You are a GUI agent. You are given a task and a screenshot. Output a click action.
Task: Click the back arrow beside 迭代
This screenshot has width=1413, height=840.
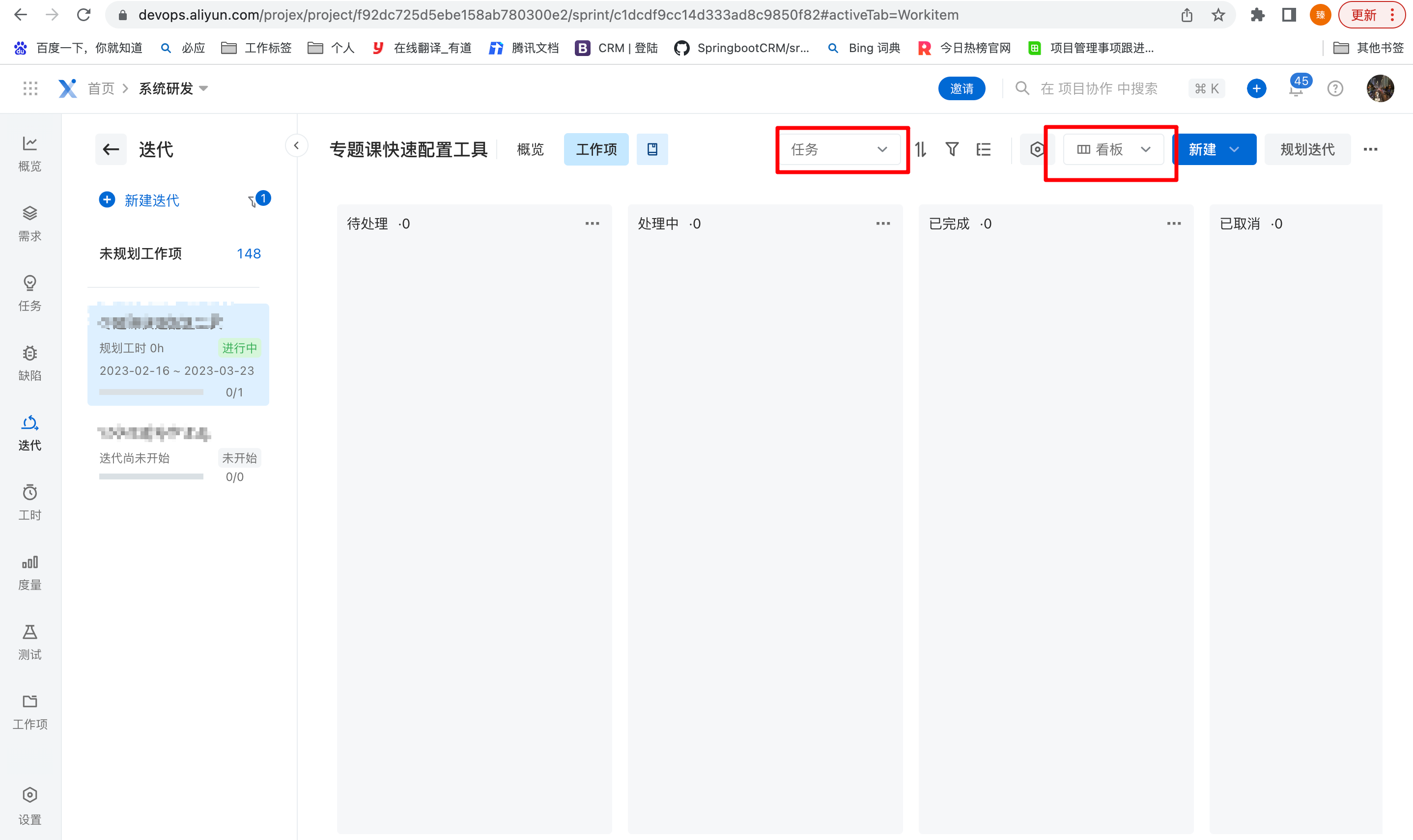click(111, 149)
